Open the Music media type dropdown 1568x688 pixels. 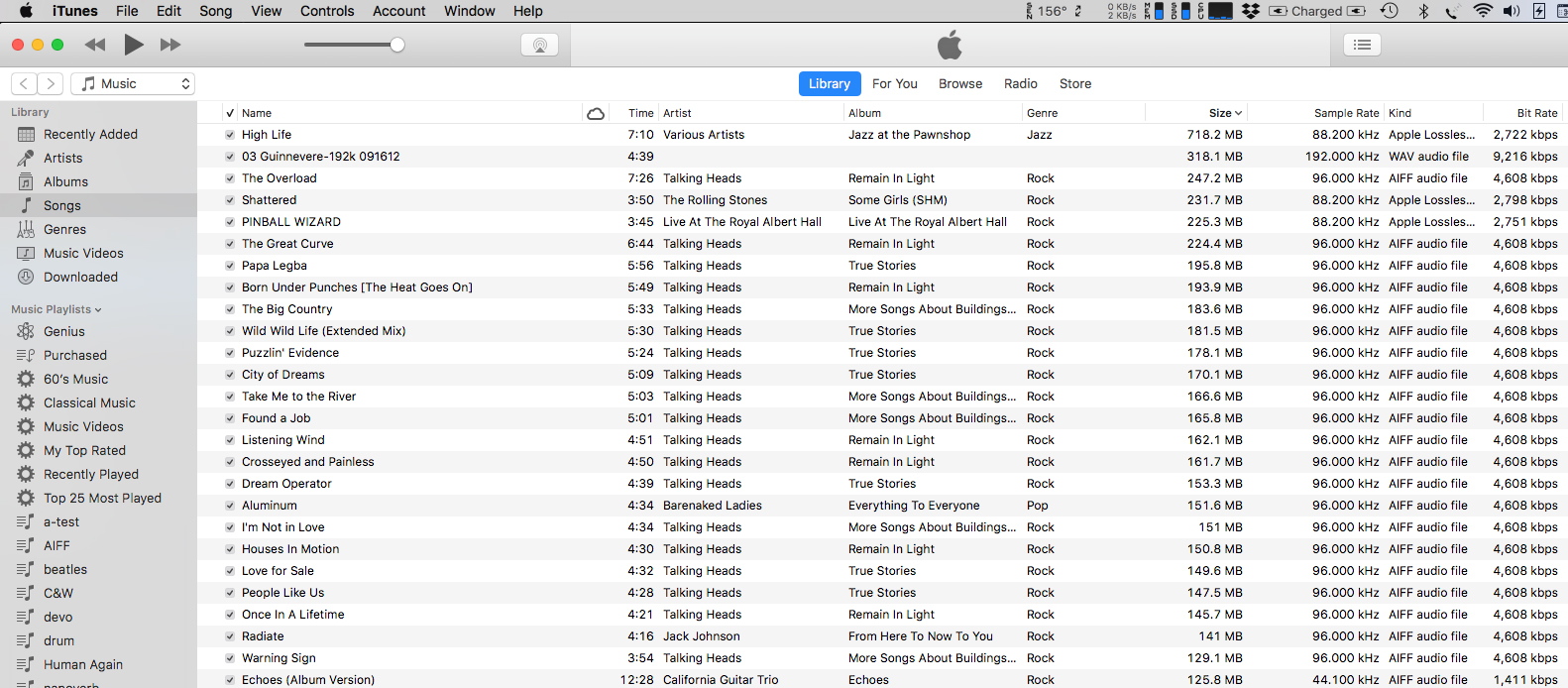tap(133, 84)
